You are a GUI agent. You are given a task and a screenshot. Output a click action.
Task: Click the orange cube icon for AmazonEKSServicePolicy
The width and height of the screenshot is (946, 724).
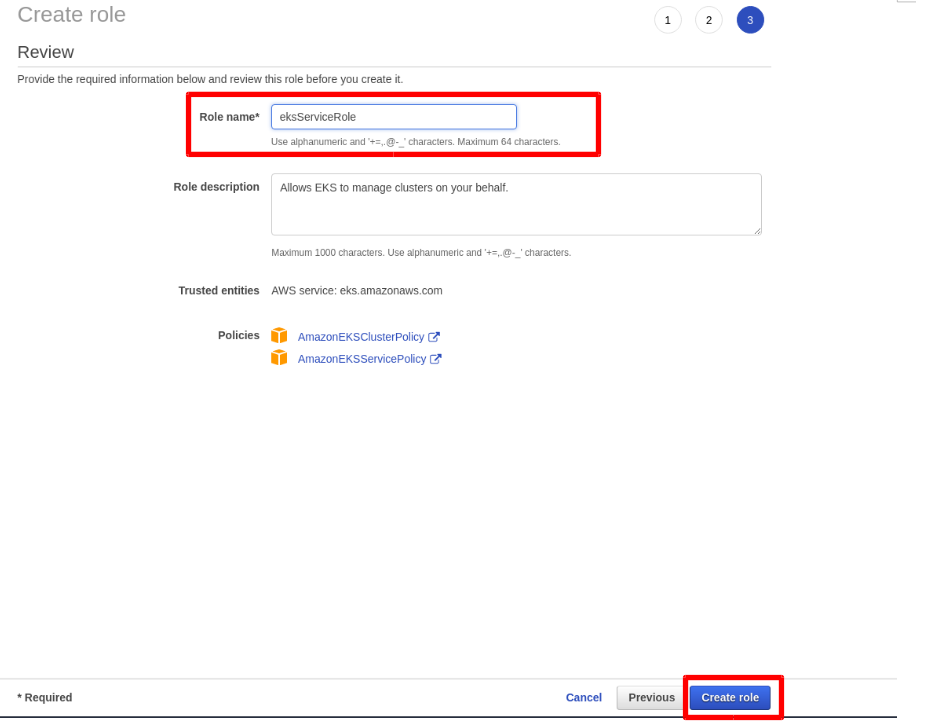(279, 357)
